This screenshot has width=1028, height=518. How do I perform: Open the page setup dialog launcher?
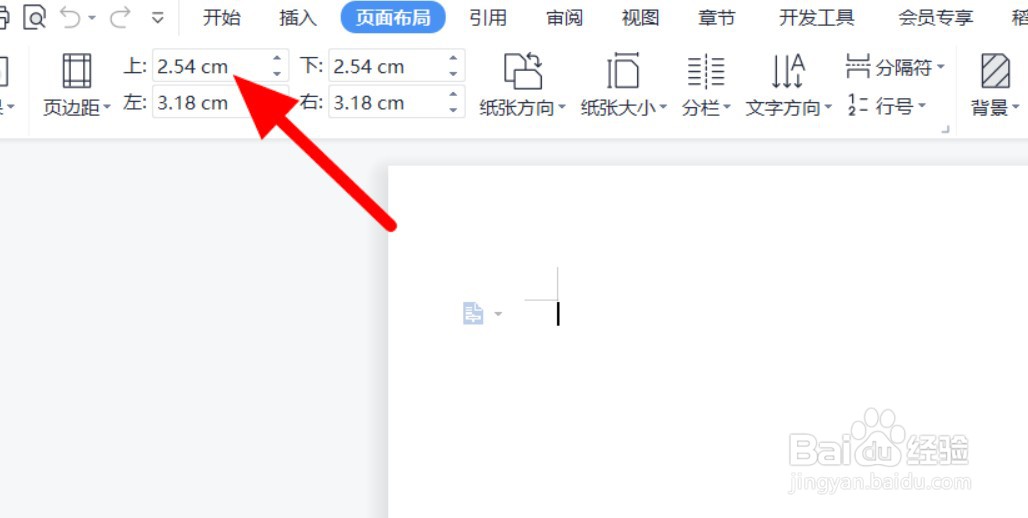945,130
